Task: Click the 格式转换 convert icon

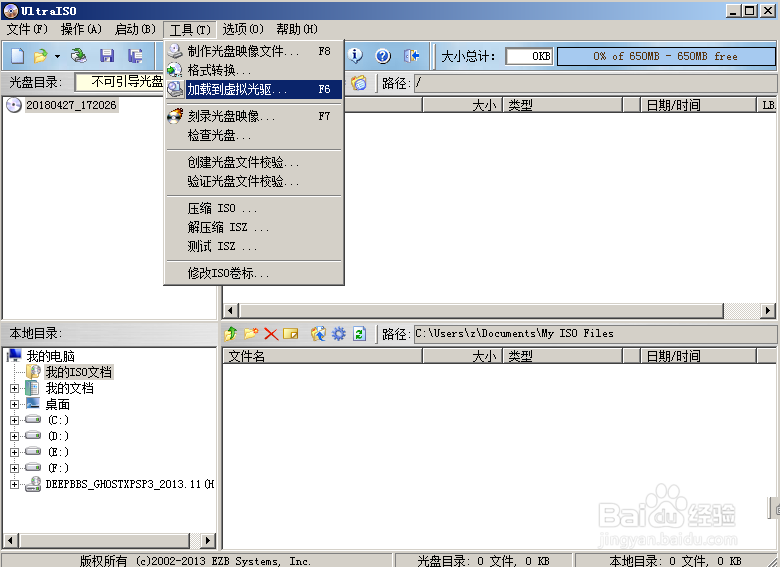Action: click(175, 70)
